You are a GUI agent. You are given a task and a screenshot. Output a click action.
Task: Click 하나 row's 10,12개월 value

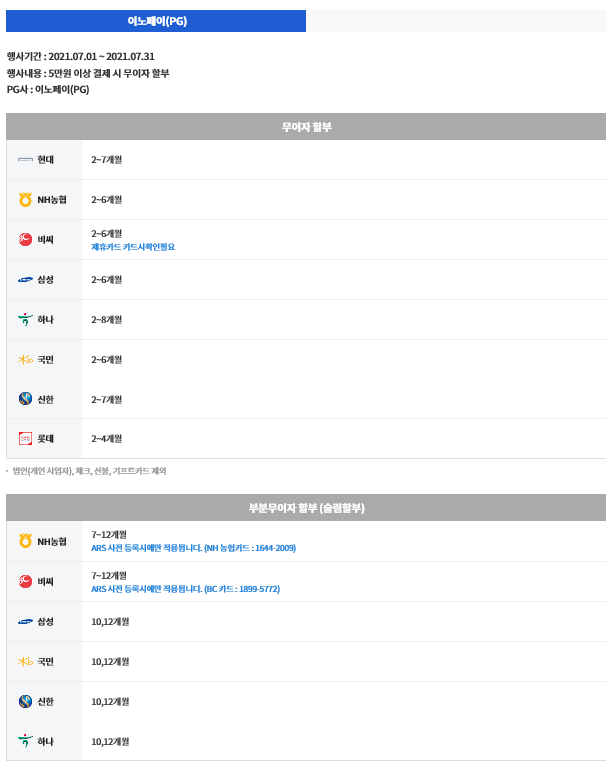(x=110, y=742)
